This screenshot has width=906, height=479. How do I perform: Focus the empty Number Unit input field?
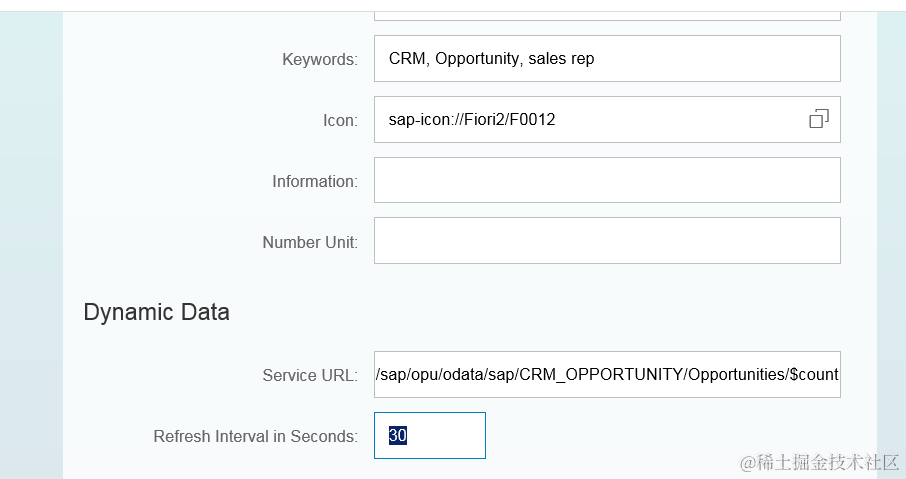pos(606,241)
